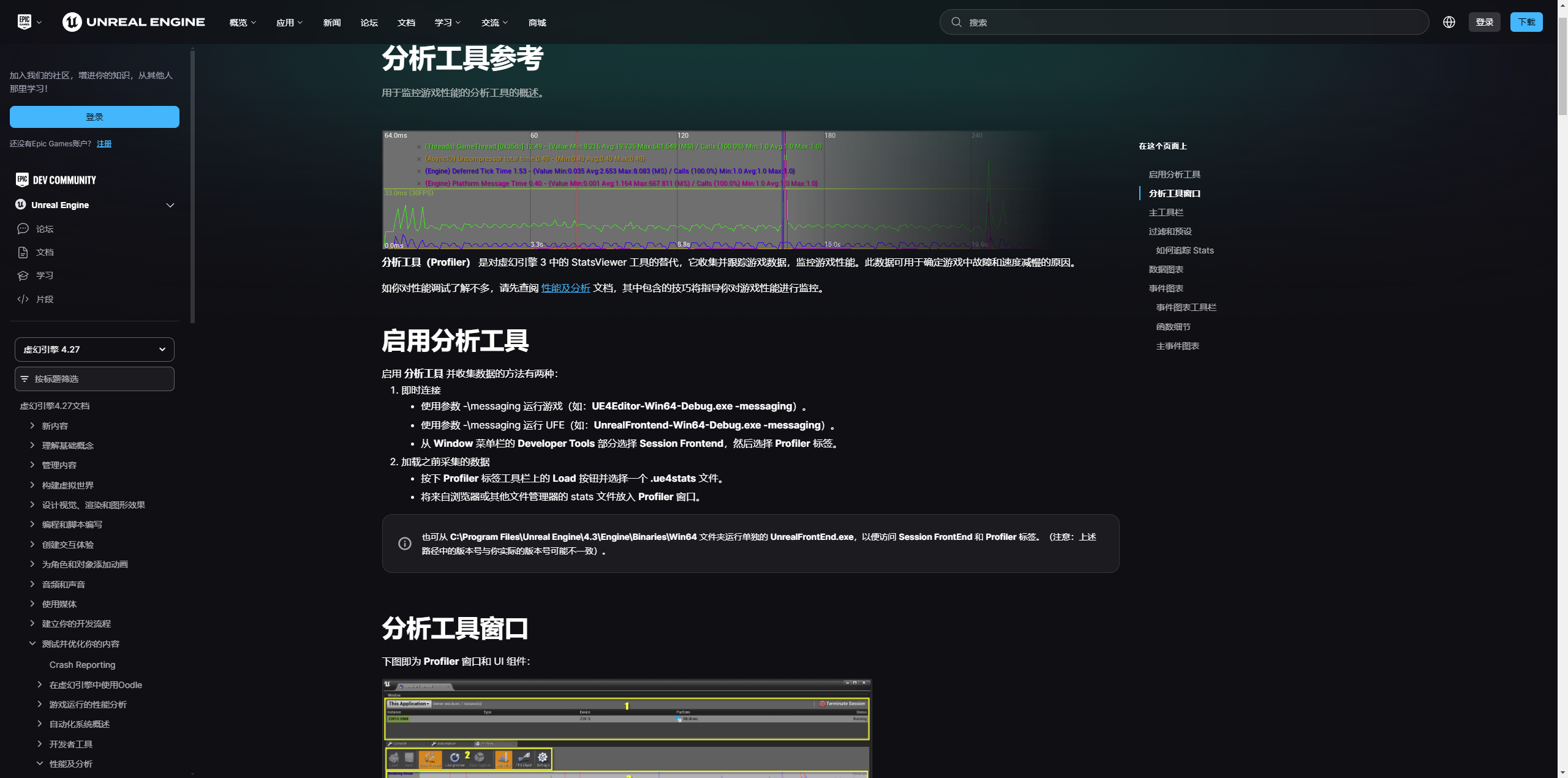The height and width of the screenshot is (778, 1568).
Task: Expand the 新内容 tree item
Action: (x=32, y=425)
